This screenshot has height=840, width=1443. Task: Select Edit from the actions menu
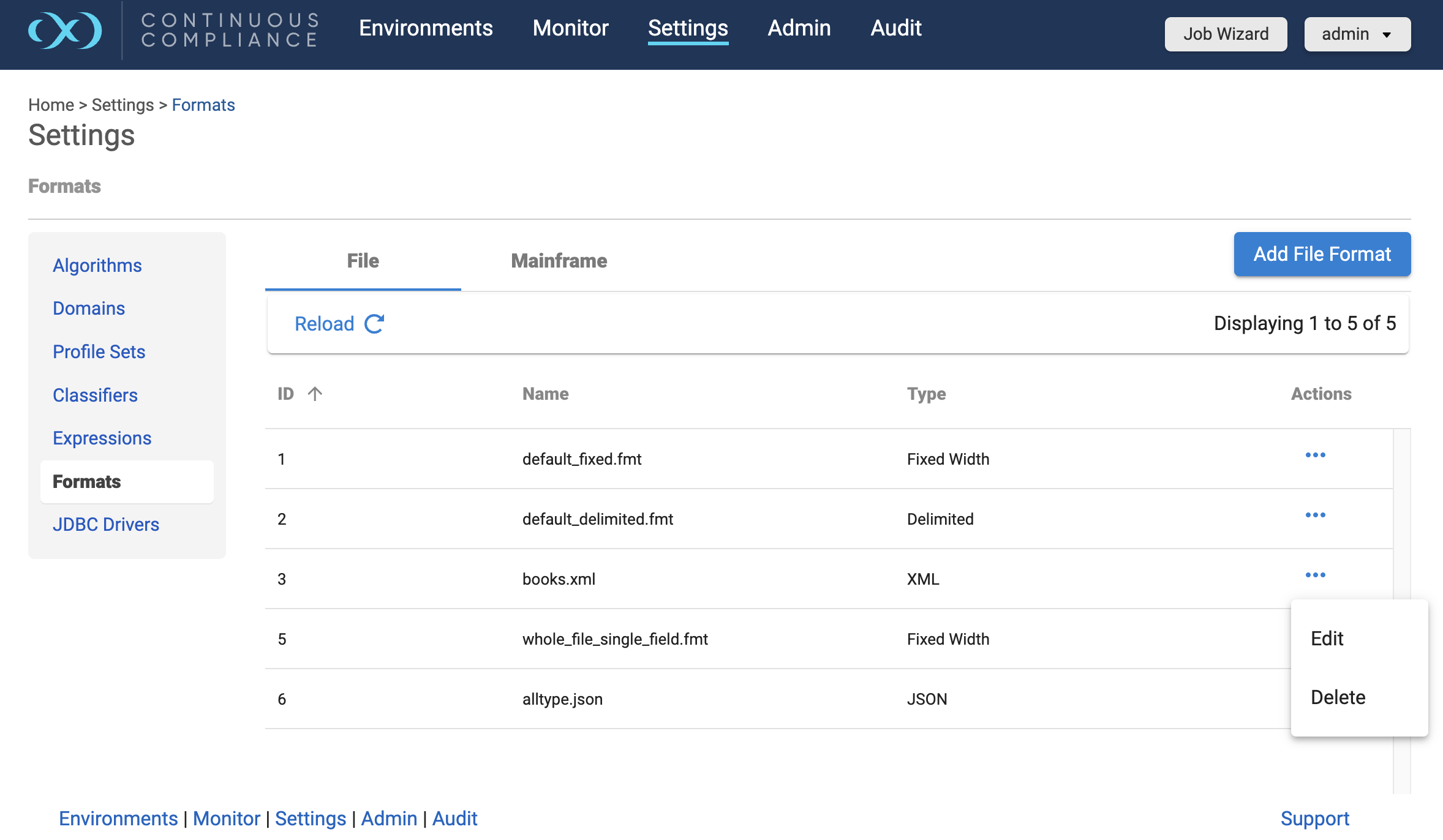click(1327, 639)
